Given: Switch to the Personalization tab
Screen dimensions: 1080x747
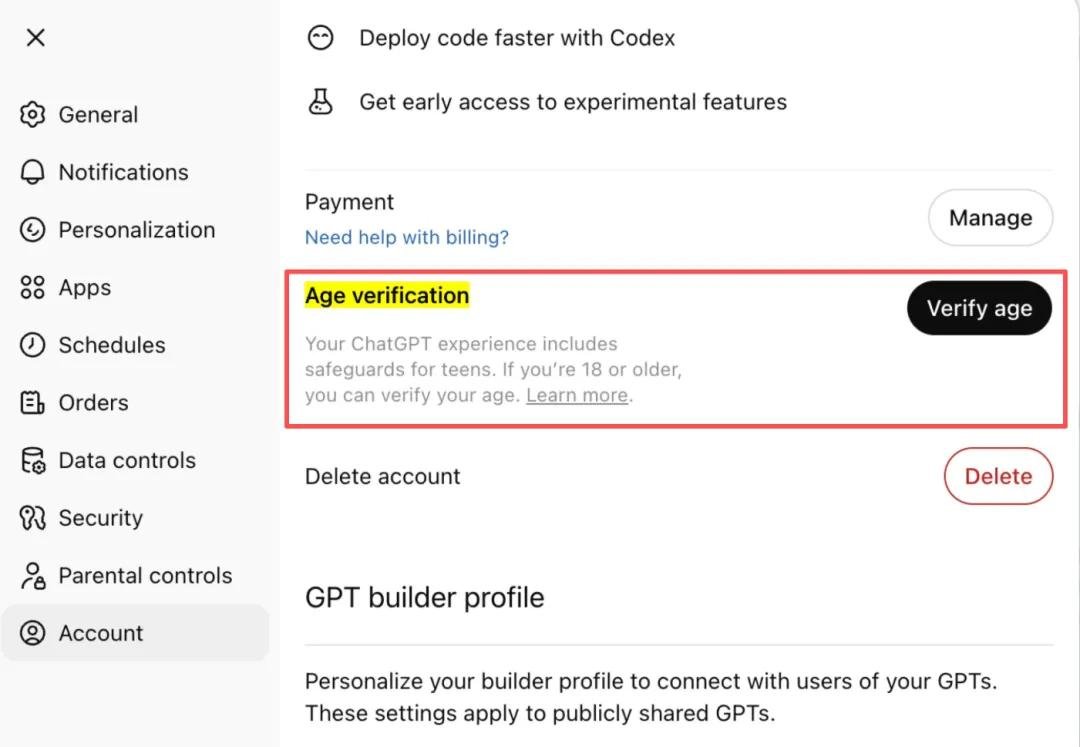Looking at the screenshot, I should (x=136, y=230).
